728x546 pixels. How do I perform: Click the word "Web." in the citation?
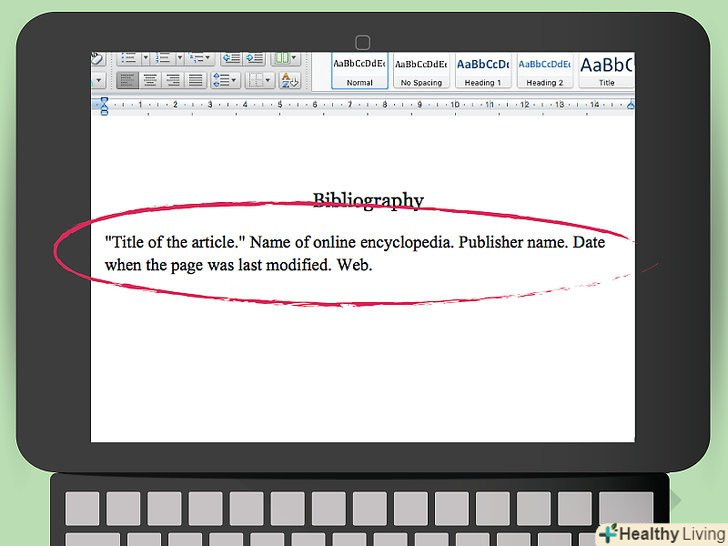pos(355,265)
